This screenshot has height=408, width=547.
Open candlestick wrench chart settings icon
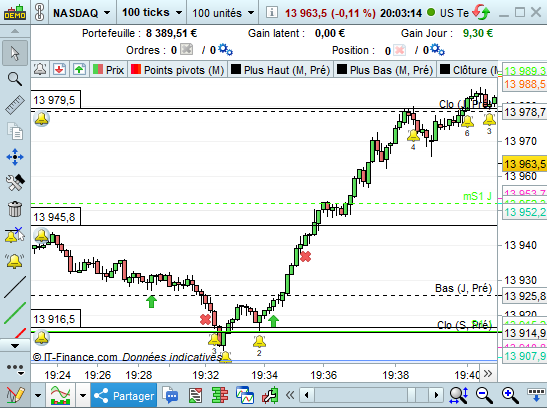point(270,395)
